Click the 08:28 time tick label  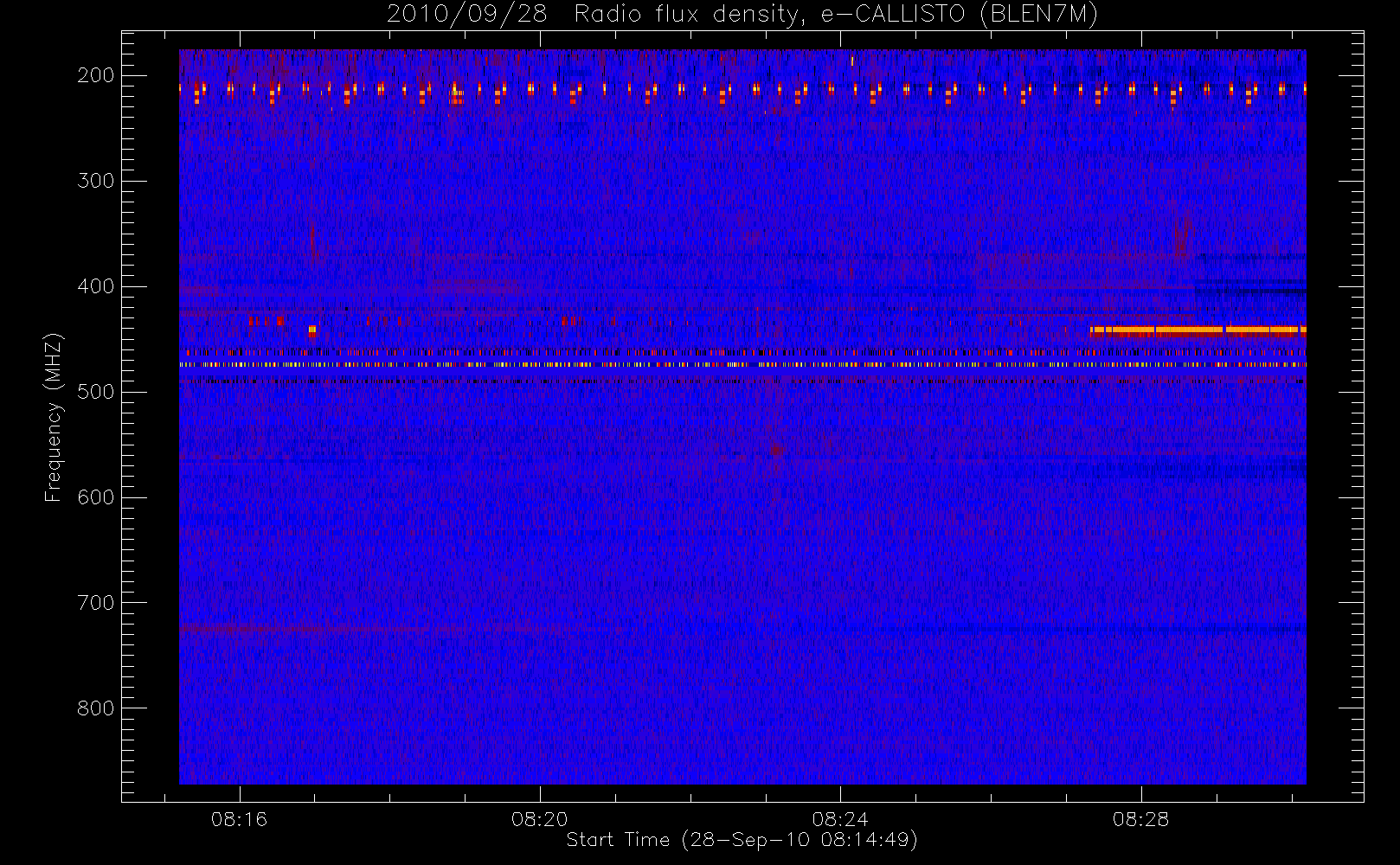1140,819
